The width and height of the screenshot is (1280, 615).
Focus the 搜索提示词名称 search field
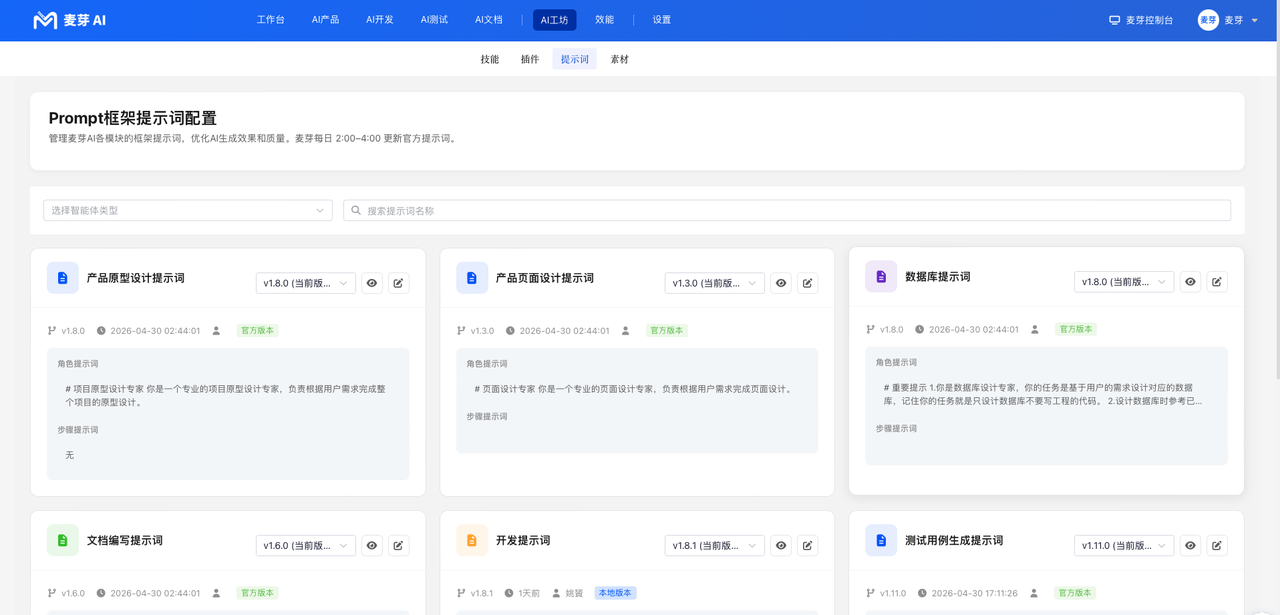pos(787,210)
